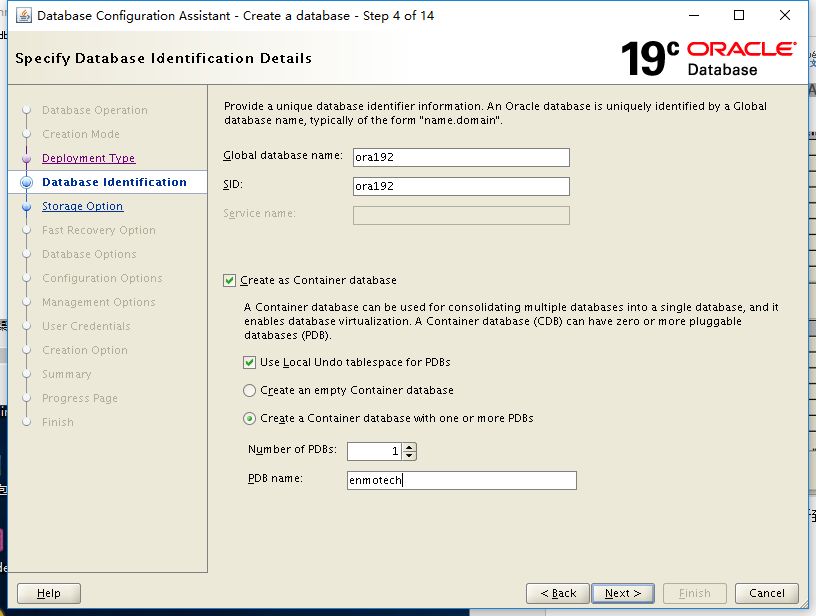
Task: Toggle Create as Container database checkbox
Action: (x=230, y=281)
